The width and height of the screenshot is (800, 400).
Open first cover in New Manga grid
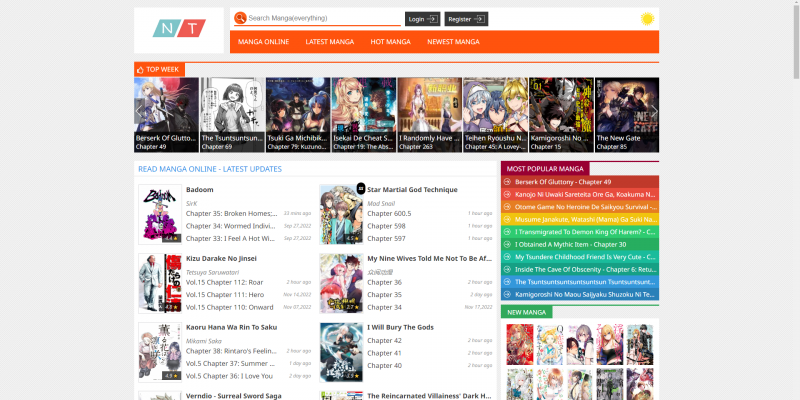pyautogui.click(x=520, y=344)
